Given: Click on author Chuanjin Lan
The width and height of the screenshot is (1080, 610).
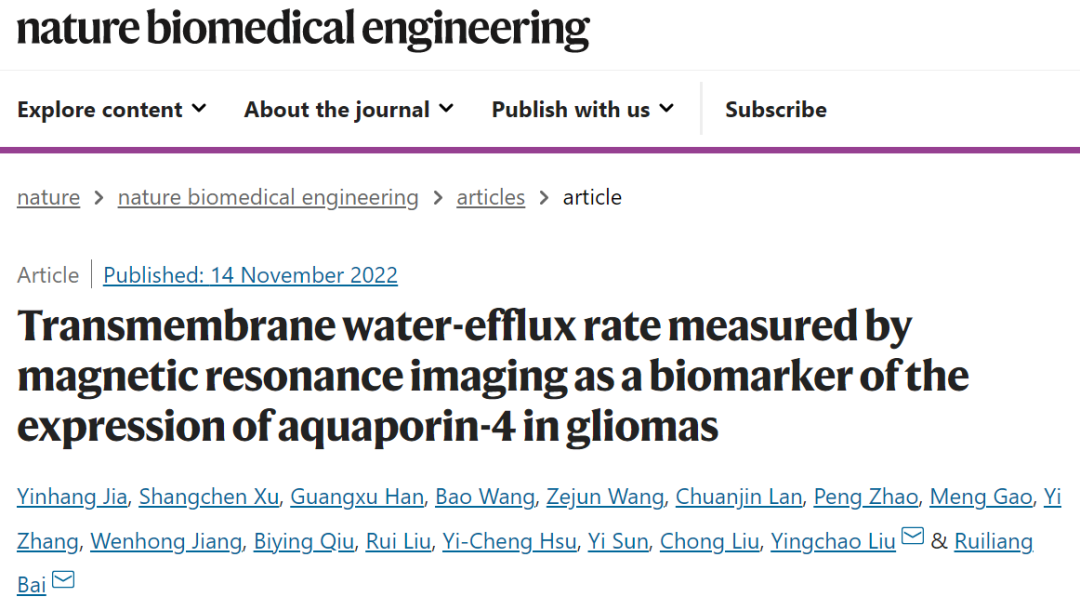Looking at the screenshot, I should pyautogui.click(x=737, y=497).
